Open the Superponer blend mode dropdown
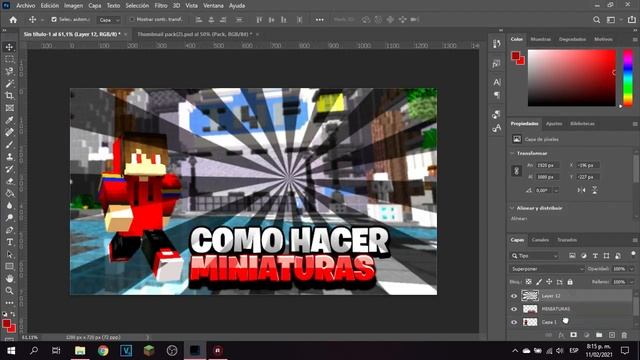This screenshot has height=360, width=640. click(x=547, y=269)
